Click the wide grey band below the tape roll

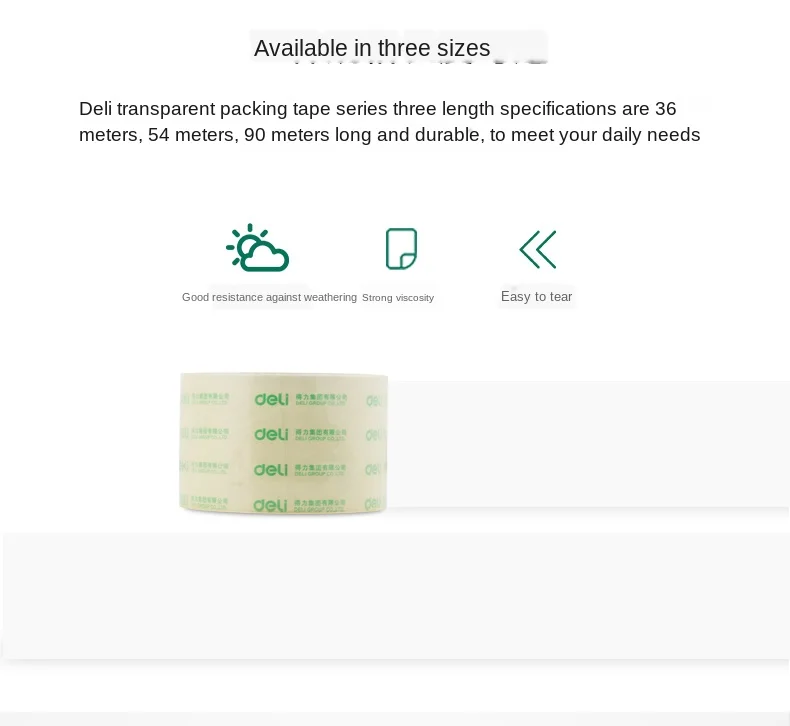tap(396, 596)
